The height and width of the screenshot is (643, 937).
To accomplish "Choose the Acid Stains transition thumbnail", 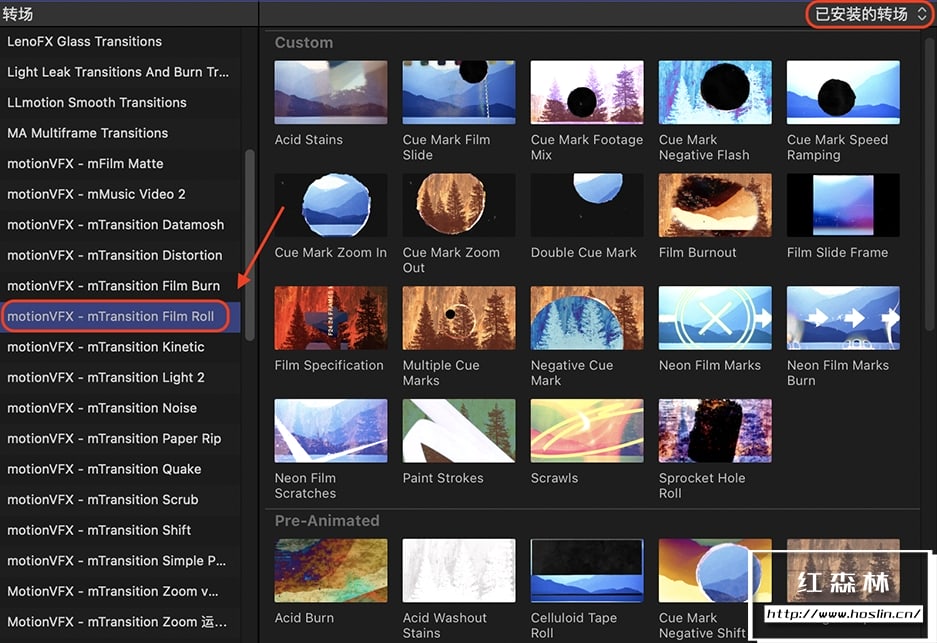I will click(330, 92).
